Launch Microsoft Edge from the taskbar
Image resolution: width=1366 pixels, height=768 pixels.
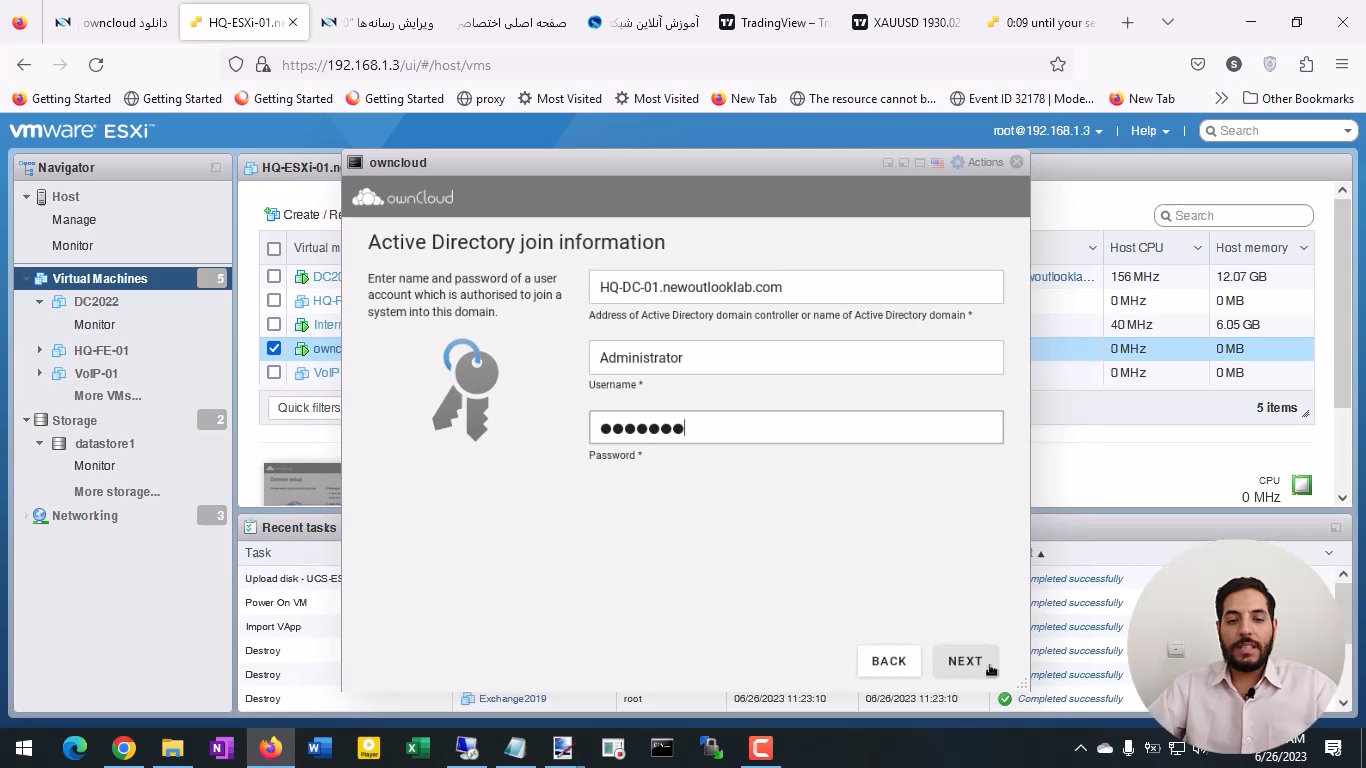(x=75, y=748)
